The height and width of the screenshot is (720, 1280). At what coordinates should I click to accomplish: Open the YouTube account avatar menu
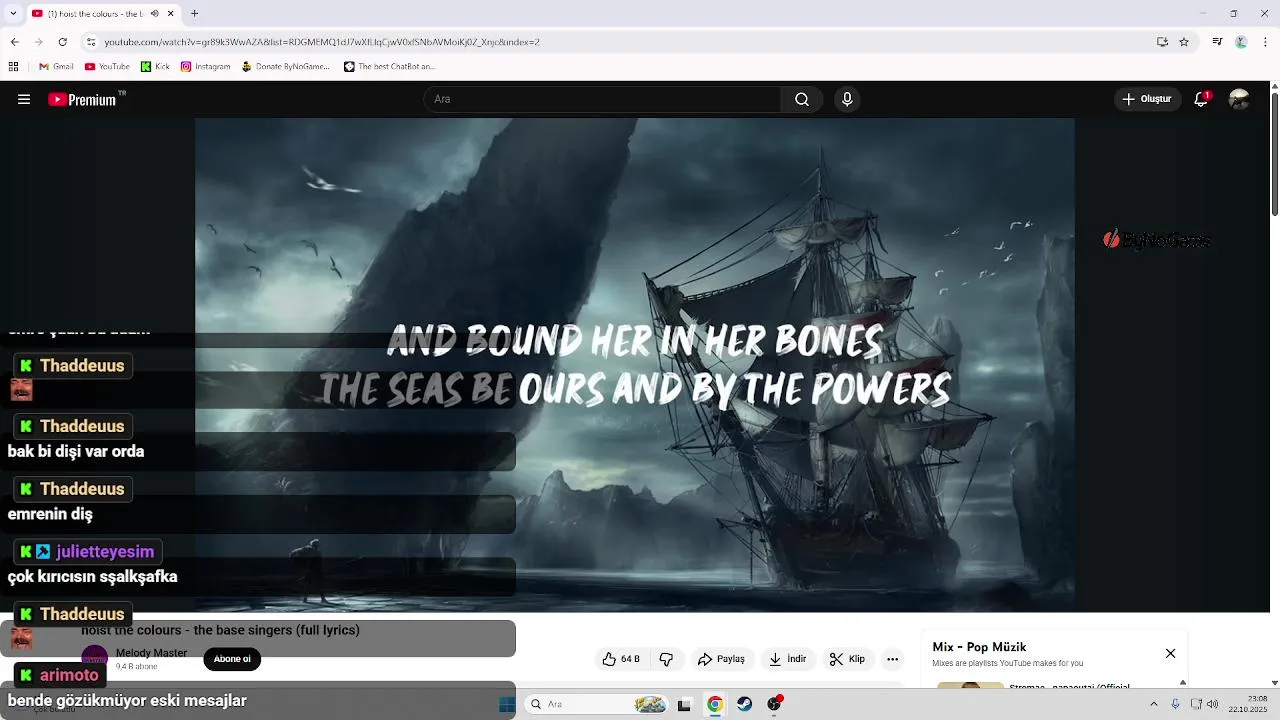[1239, 99]
